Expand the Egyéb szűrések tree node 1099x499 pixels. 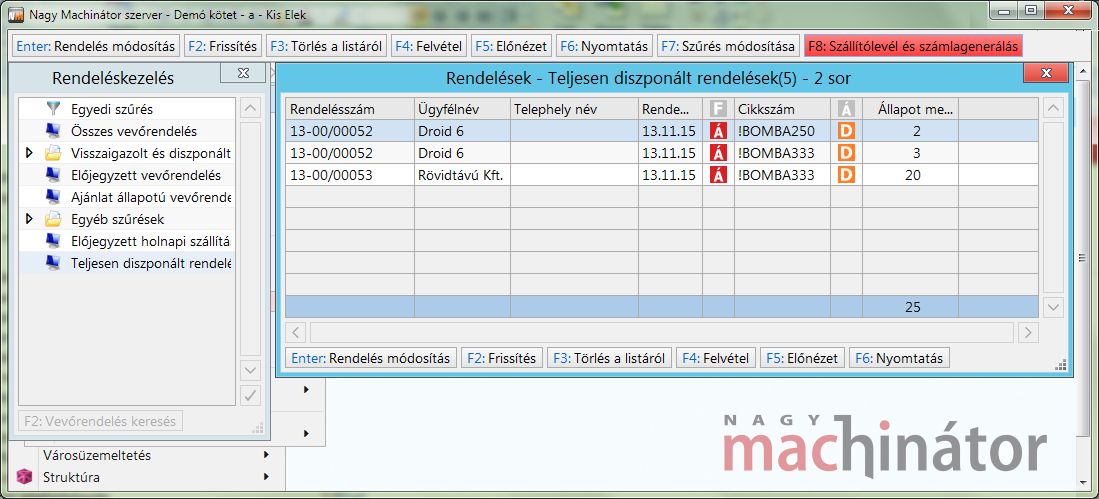29,219
